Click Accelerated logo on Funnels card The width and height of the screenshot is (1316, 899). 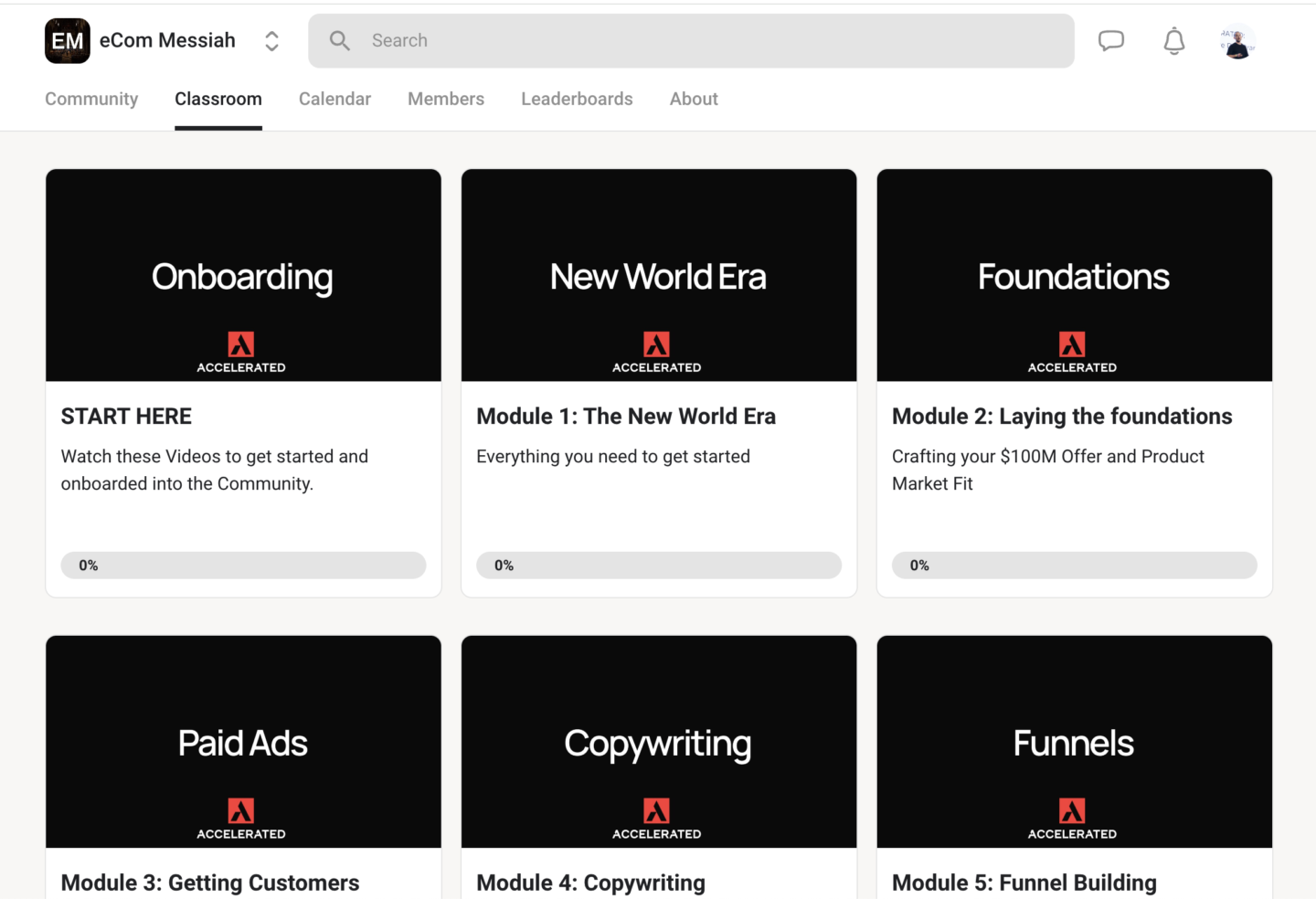1072,819
